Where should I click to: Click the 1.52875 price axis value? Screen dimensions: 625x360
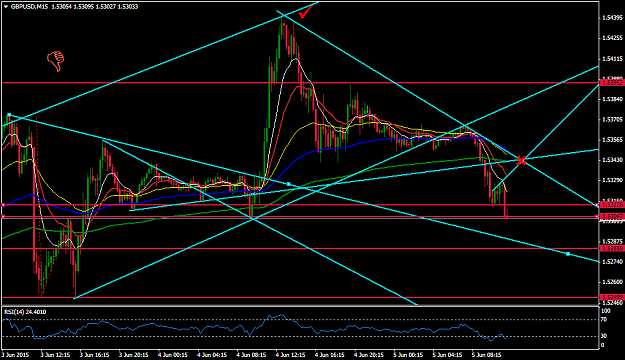pyautogui.click(x=612, y=241)
